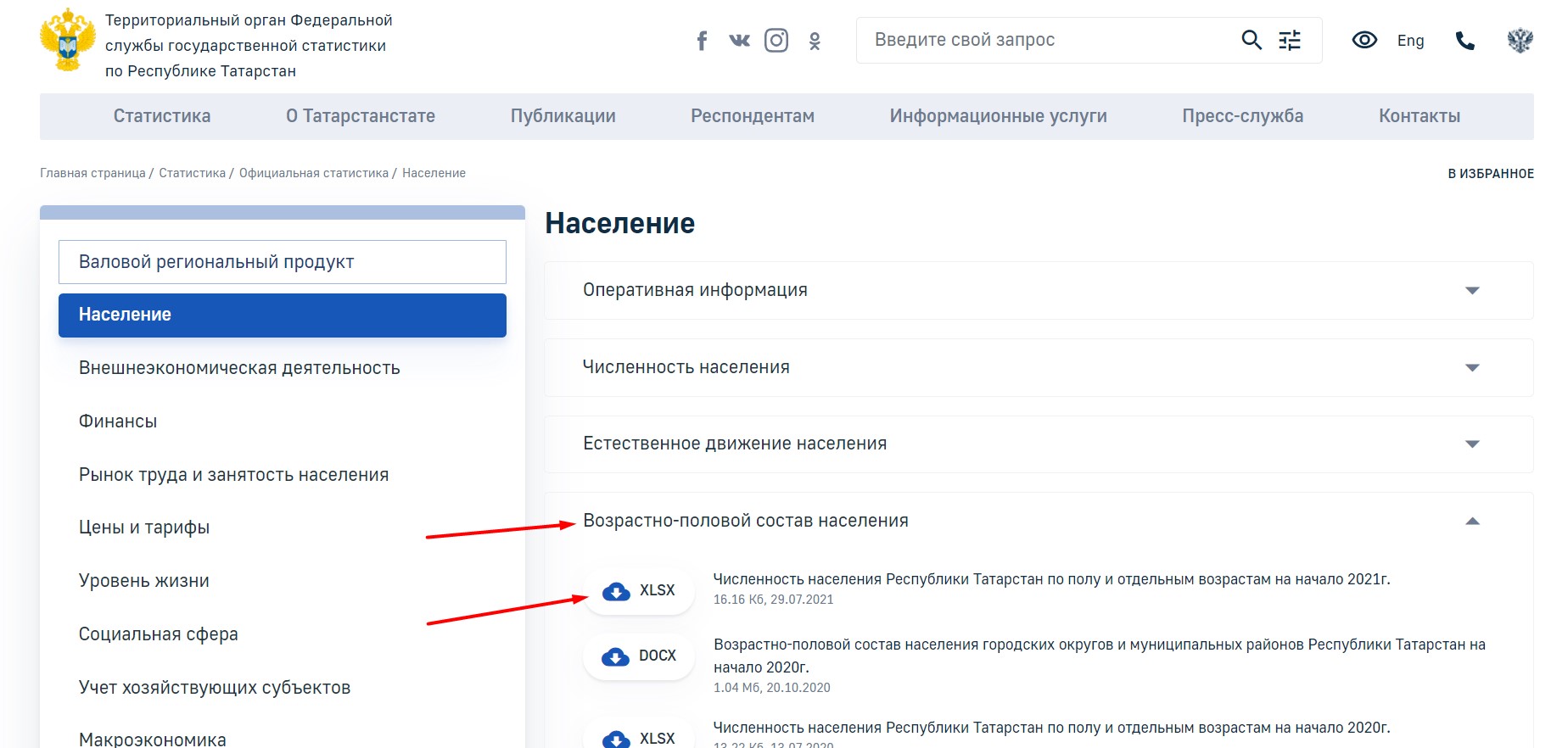Click the Численность населения section title
The width and height of the screenshot is (1568, 748).
click(x=686, y=367)
